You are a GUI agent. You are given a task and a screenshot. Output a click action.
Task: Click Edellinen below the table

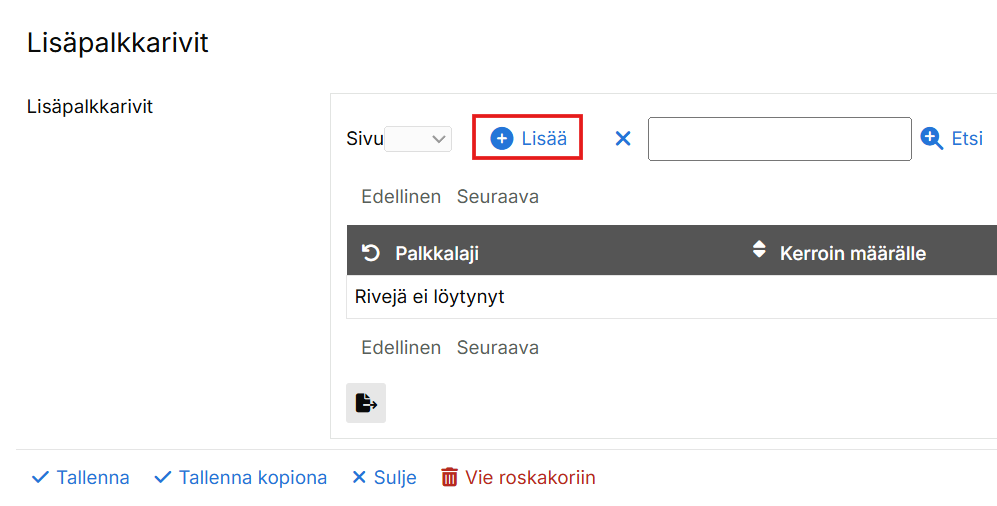(x=401, y=348)
